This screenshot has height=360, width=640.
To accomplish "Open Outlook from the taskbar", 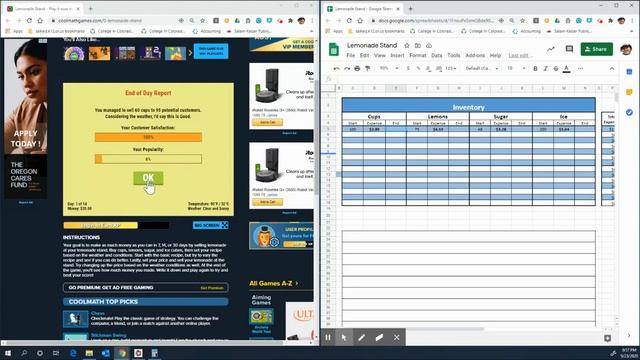I will pos(105,353).
